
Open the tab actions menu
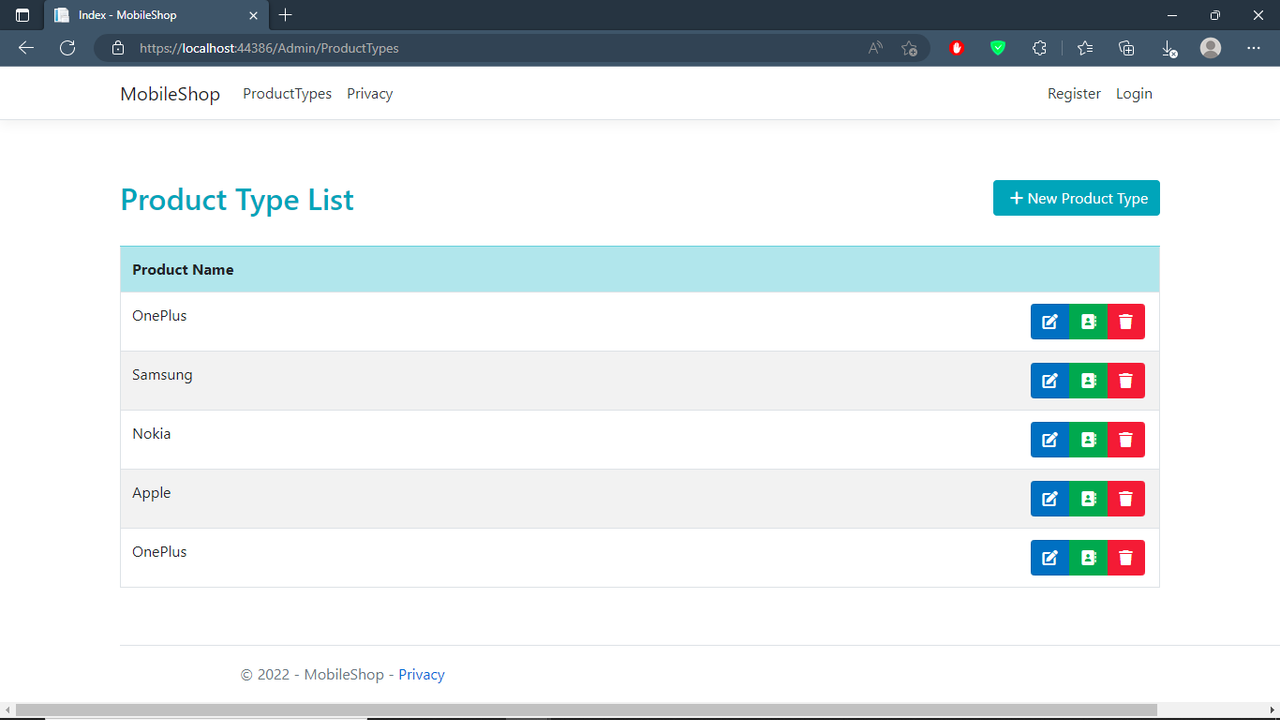point(22,15)
